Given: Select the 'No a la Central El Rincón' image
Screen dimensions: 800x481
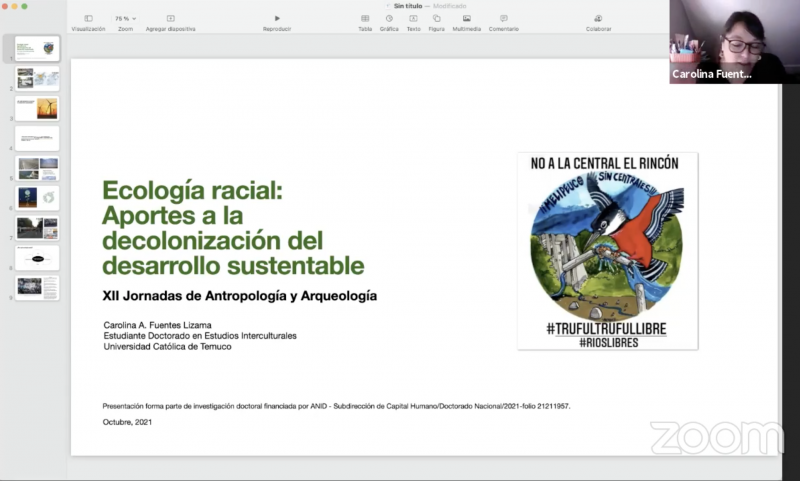Looking at the screenshot, I should coord(607,251).
